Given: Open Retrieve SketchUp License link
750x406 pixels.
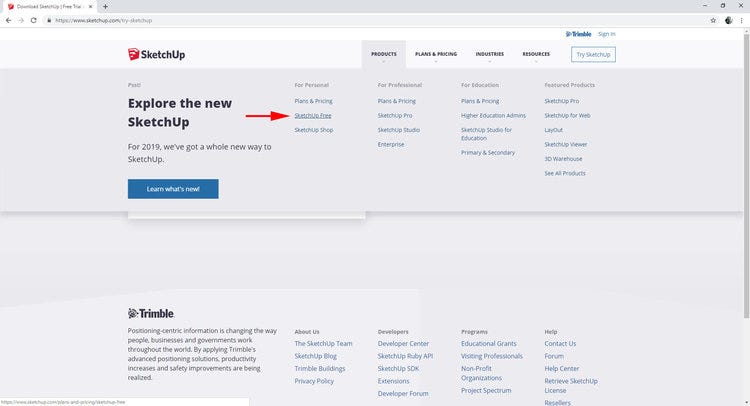Looking at the screenshot, I should 571,385.
